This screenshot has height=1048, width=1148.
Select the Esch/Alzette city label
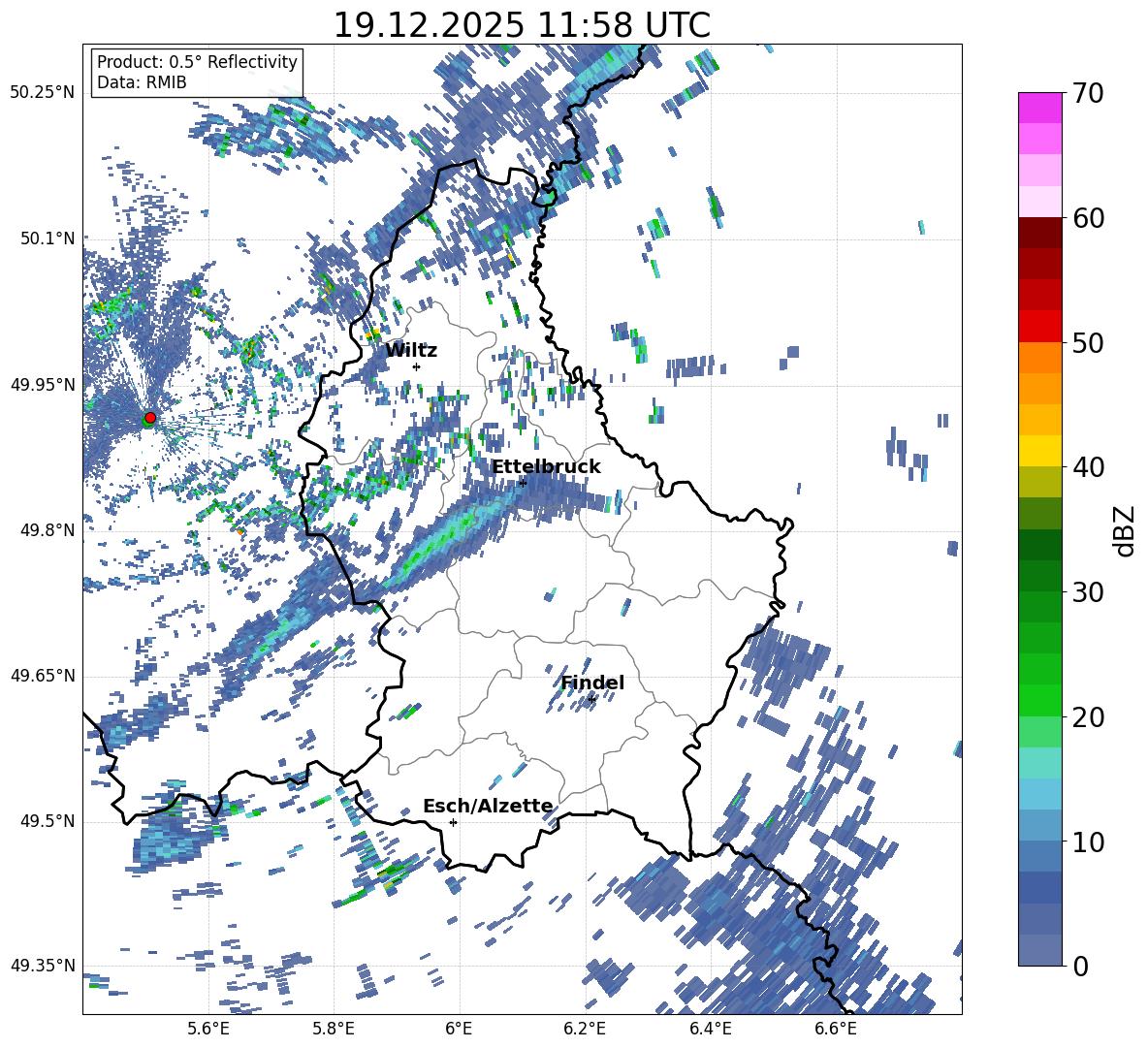pos(488,806)
